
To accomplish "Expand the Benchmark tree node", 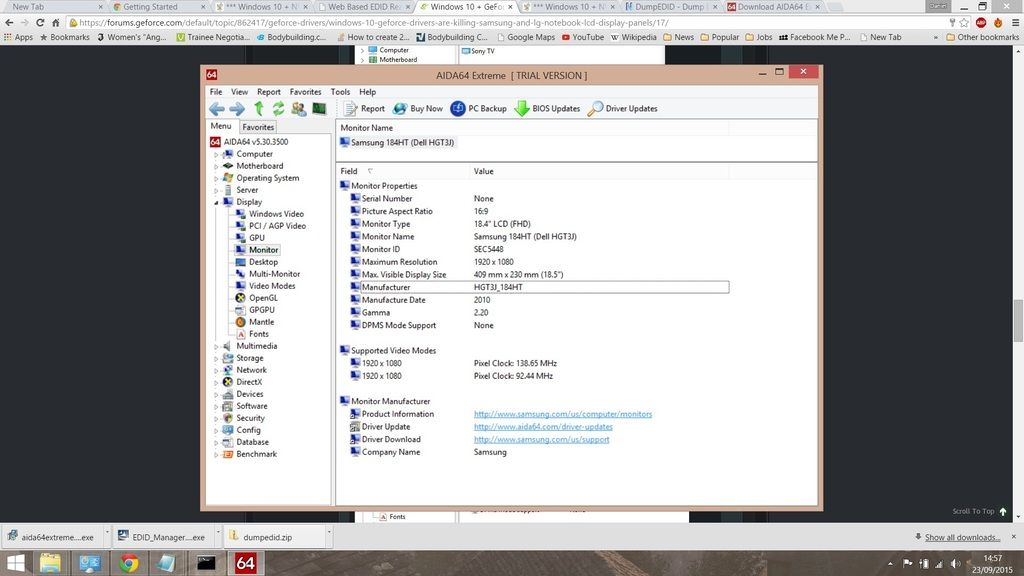I will 216,455.
